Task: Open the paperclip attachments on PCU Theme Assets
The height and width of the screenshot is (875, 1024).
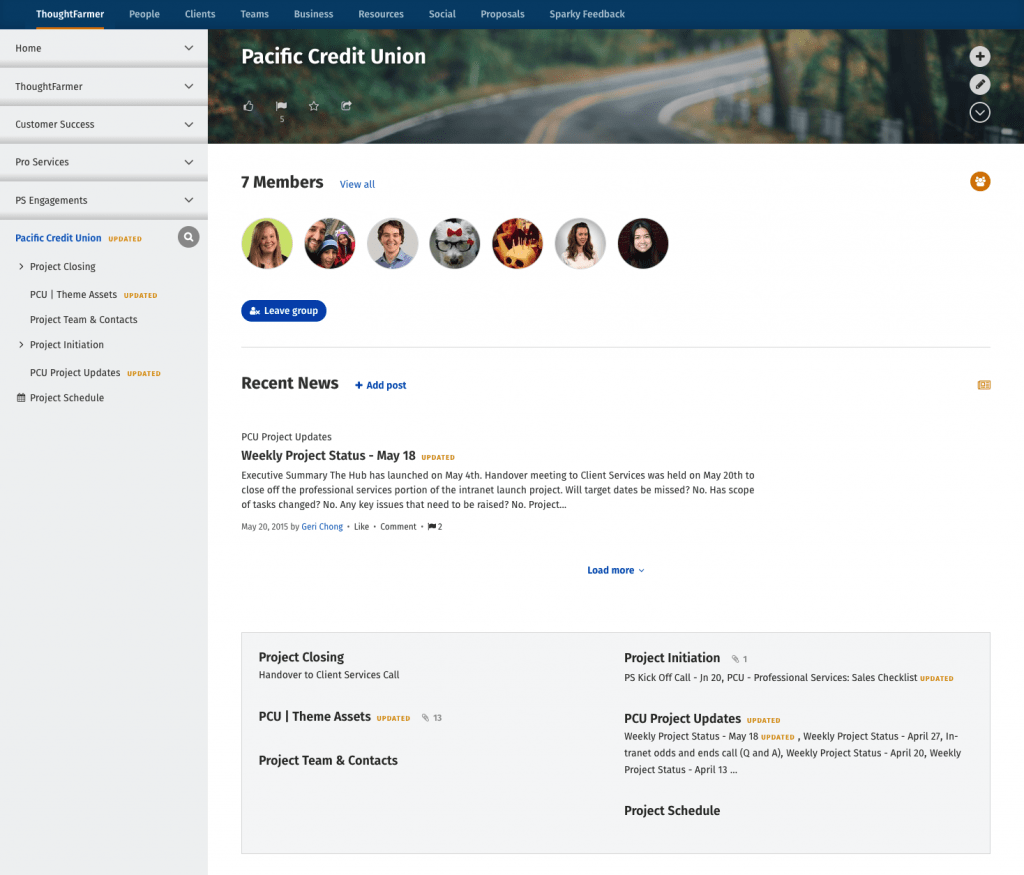Action: (424, 717)
